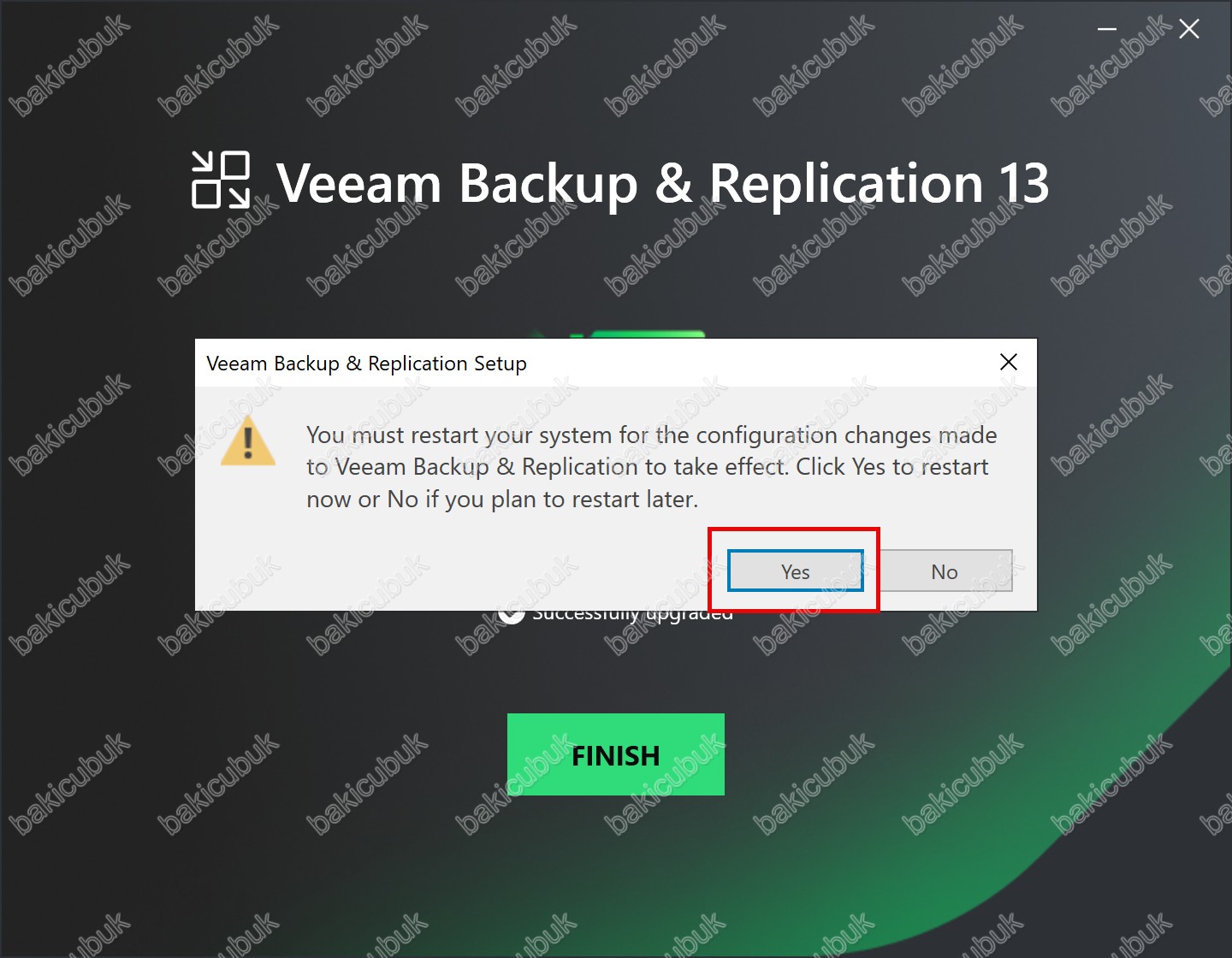Select the Successfully upgraded status text
1232x958 pixels.
633,616
